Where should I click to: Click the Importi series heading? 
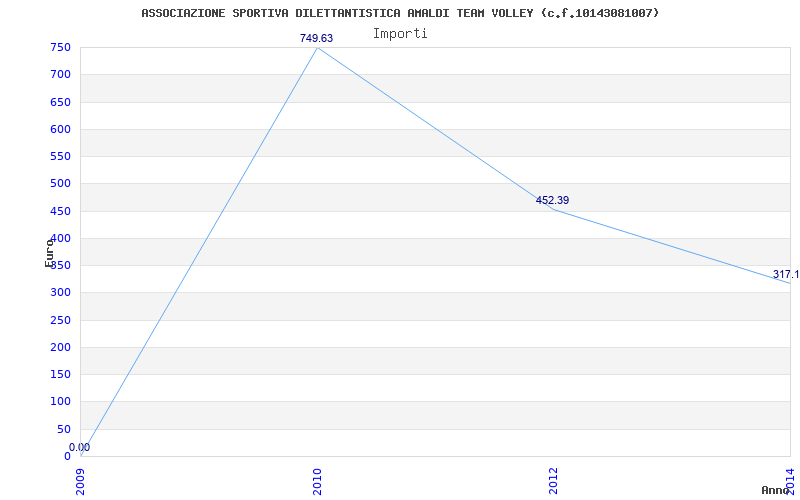[x=400, y=33]
